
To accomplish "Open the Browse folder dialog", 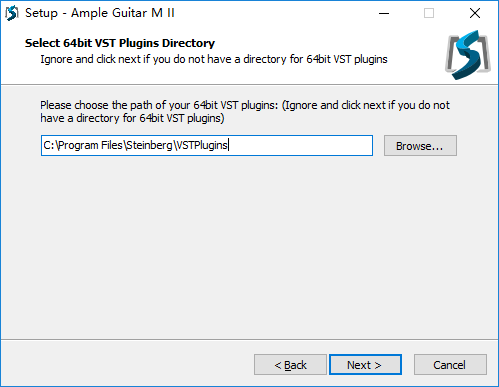I will pyautogui.click(x=420, y=146).
